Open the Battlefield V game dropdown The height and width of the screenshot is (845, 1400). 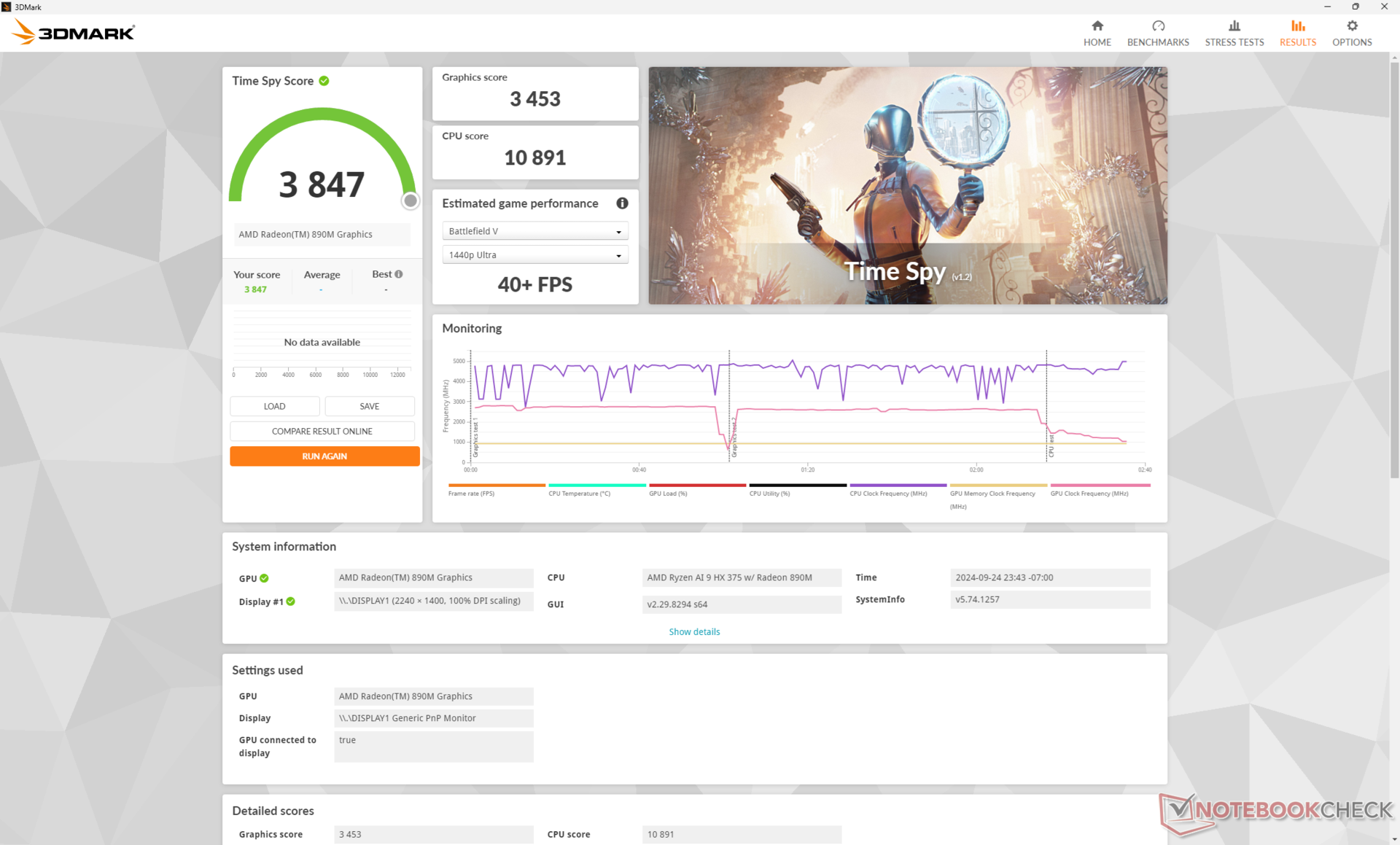534,231
